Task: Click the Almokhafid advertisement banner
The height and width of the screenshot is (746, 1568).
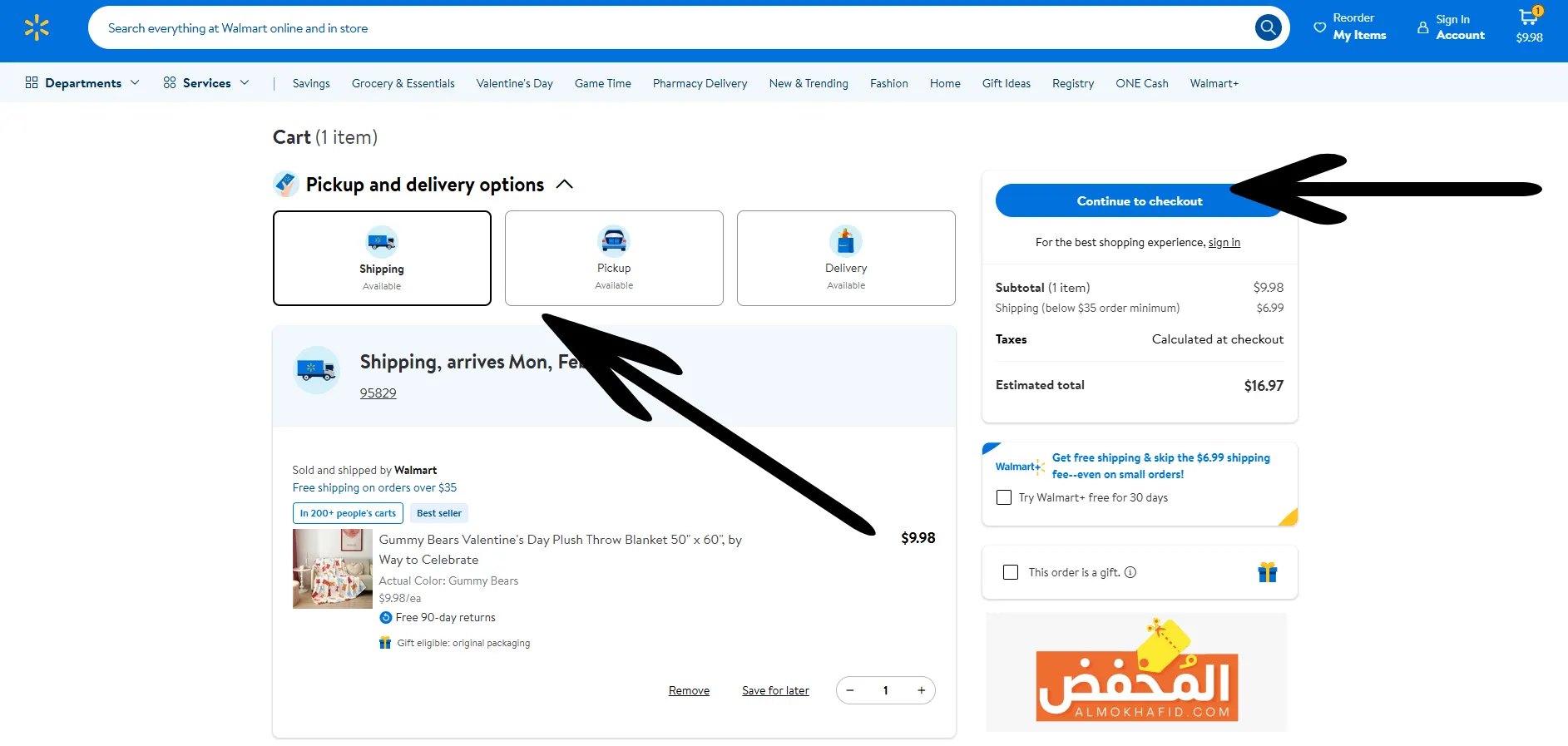Action: pyautogui.click(x=1136, y=672)
